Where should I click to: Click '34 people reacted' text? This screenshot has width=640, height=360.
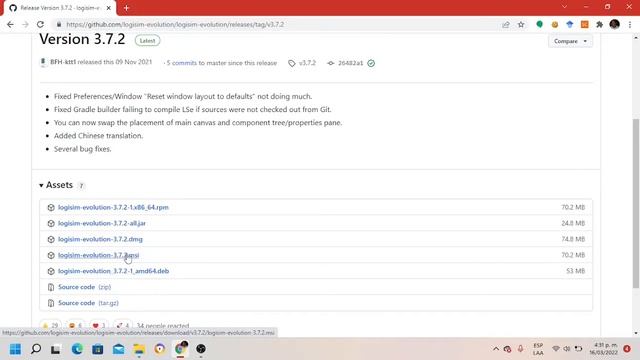pos(163,326)
